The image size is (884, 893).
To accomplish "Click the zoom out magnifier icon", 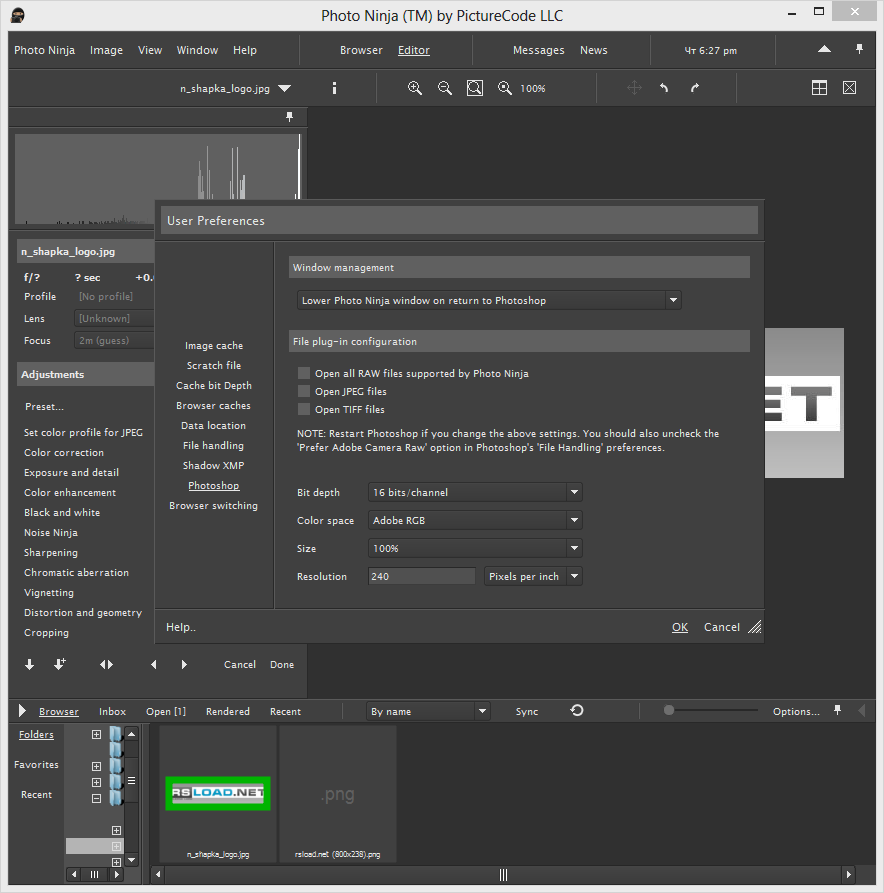I will 445,88.
